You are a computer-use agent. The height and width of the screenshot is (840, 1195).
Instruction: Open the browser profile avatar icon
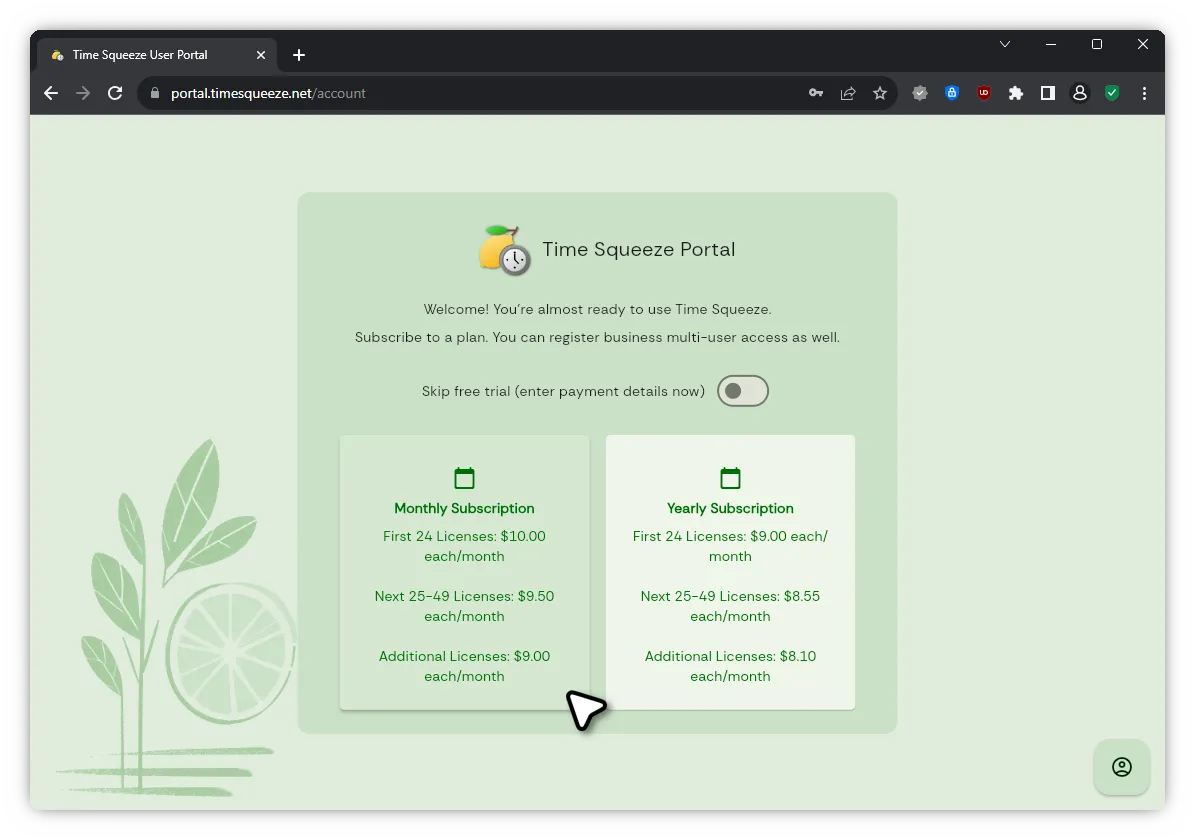1080,93
